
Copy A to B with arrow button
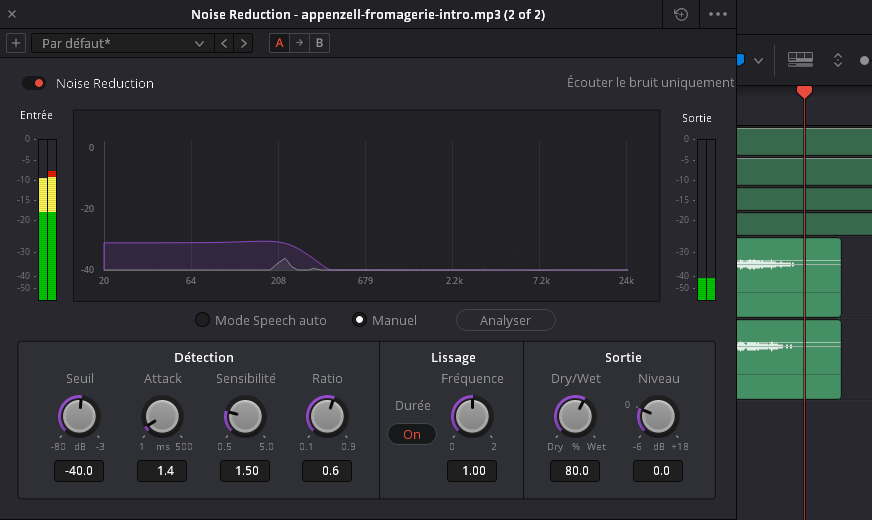(299, 43)
